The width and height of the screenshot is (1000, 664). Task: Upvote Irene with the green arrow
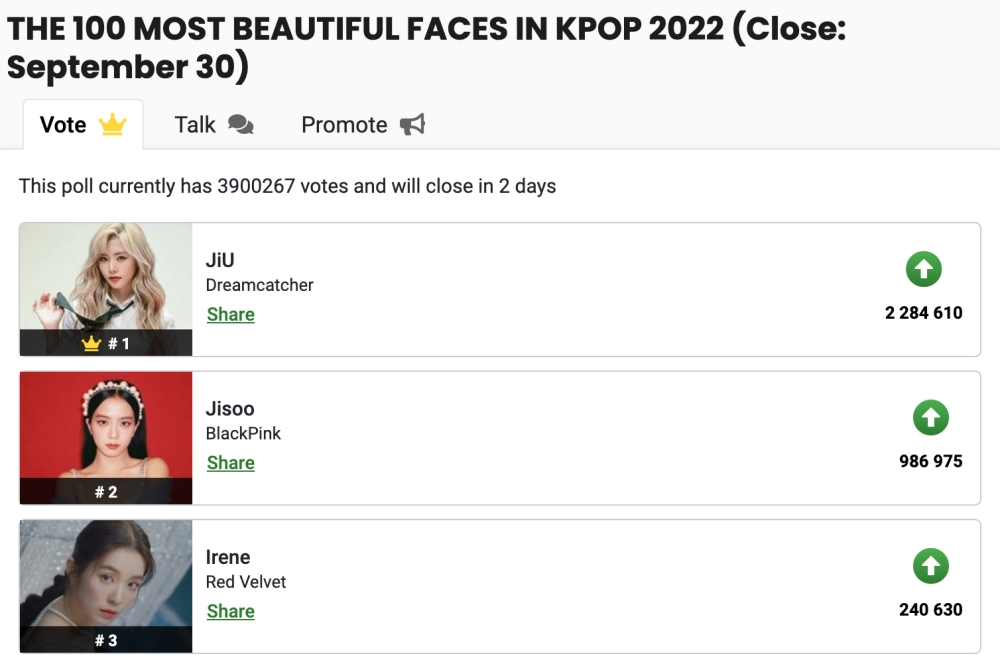click(x=930, y=566)
